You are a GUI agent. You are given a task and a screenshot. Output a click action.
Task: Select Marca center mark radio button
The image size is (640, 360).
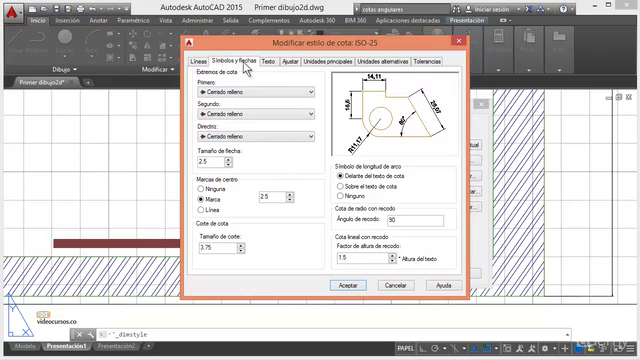200,200
